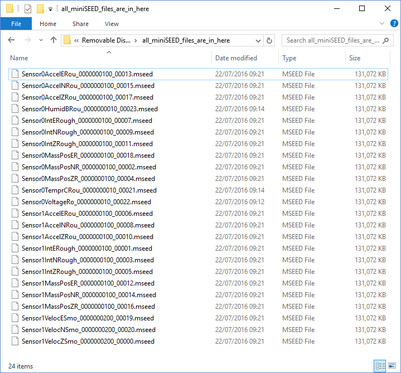
Task: Click file icon of Sensor0AccelZRou_0000000100_00017.mseed
Action: pyautogui.click(x=15, y=97)
